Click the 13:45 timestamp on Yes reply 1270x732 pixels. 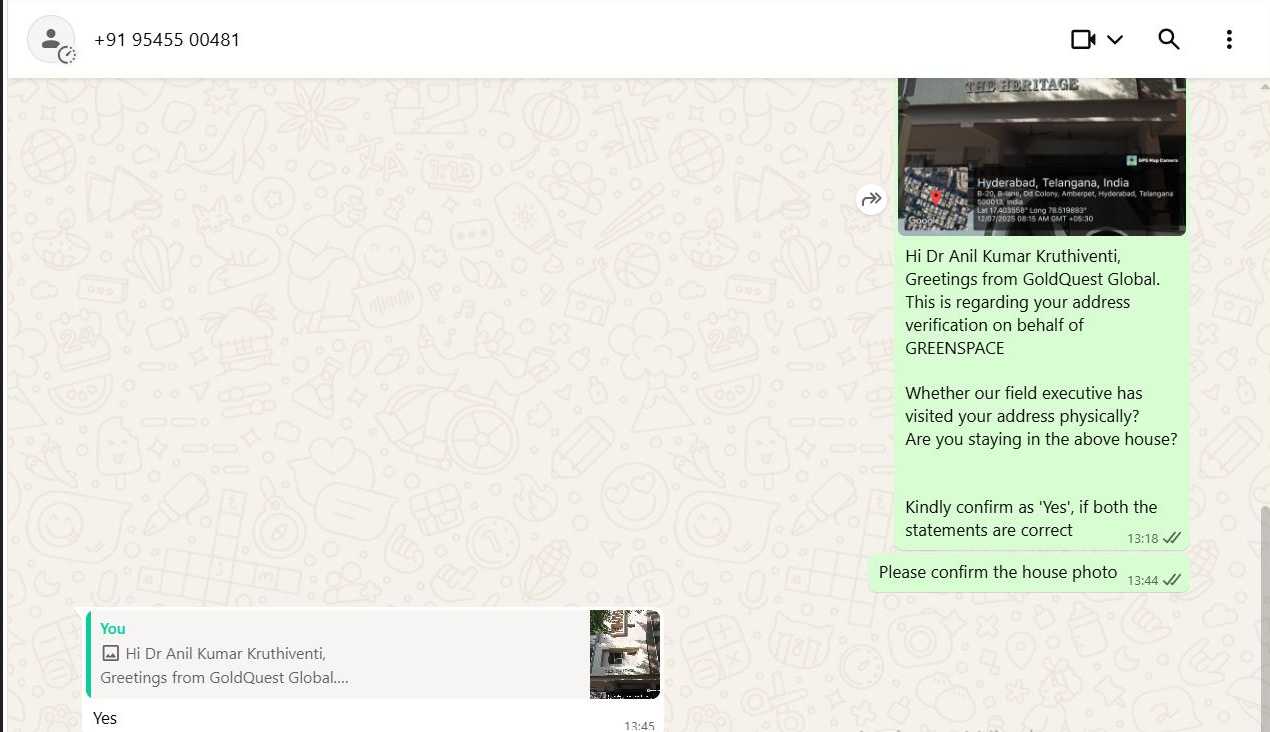click(639, 726)
